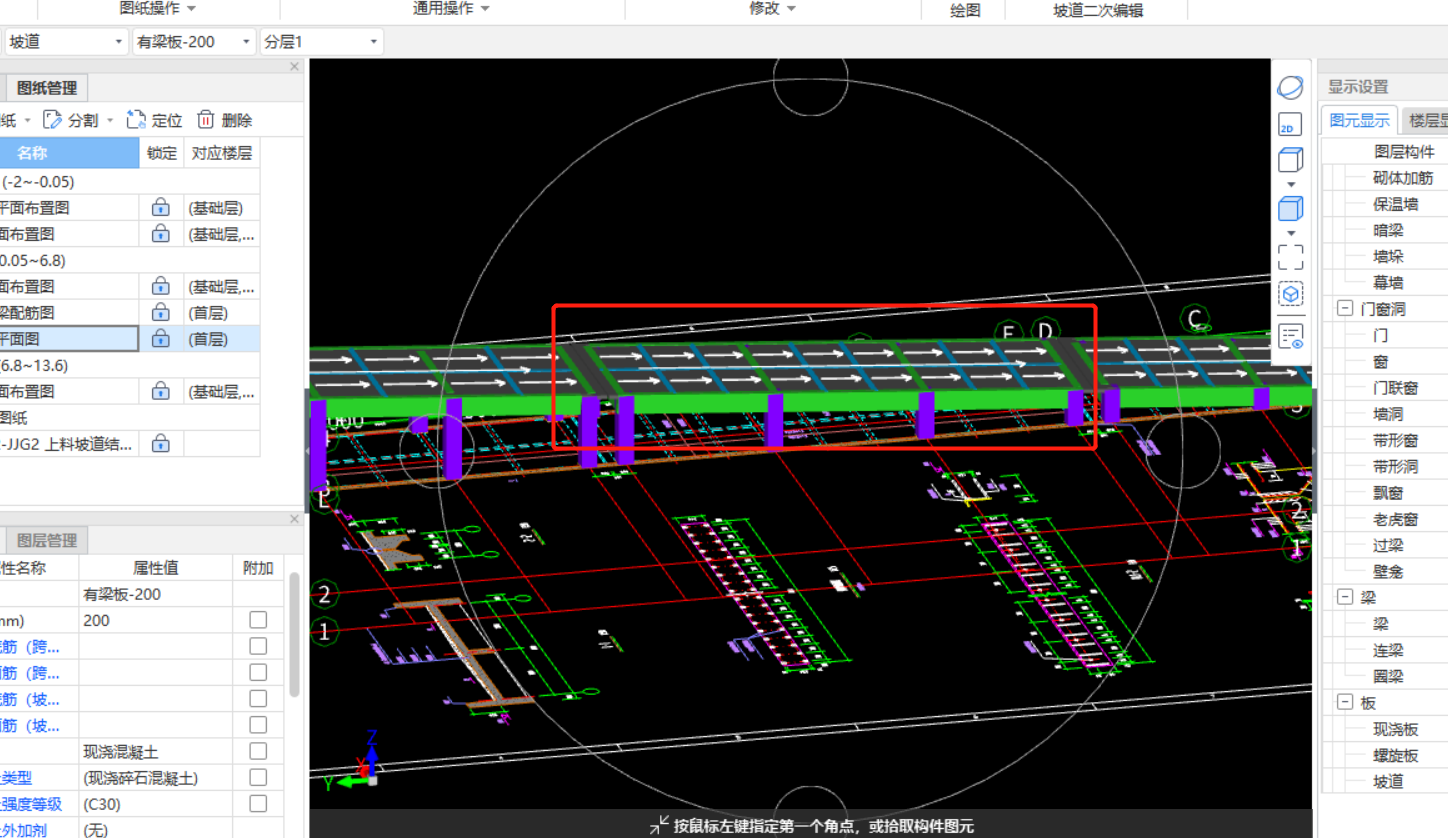Click the 锁定 column header
Viewport: 1448px width, 838px height.
coord(161,153)
